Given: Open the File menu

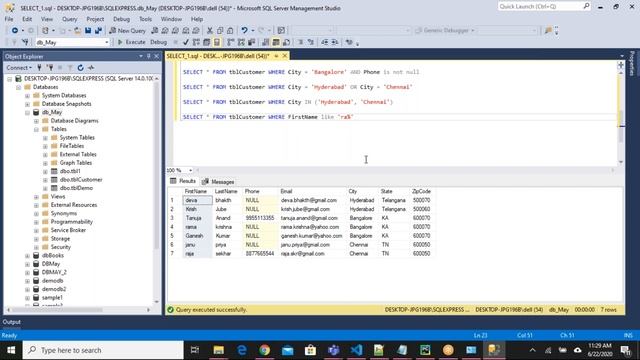Looking at the screenshot, I should 9,19.
